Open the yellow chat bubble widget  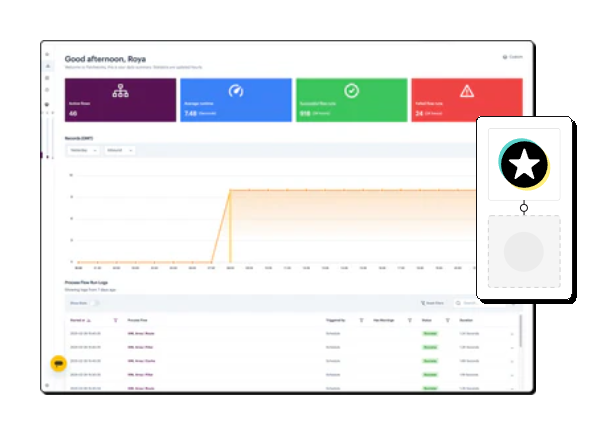[58, 363]
